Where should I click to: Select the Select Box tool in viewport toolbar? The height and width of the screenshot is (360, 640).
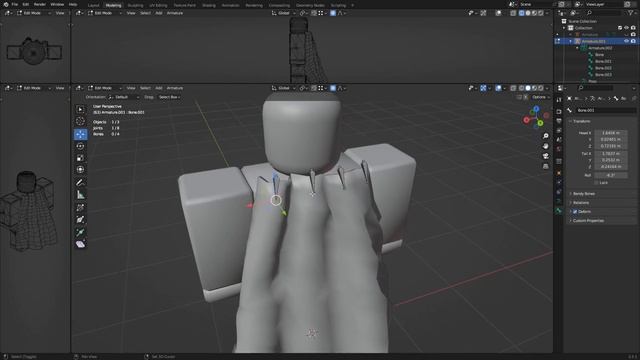point(80,109)
